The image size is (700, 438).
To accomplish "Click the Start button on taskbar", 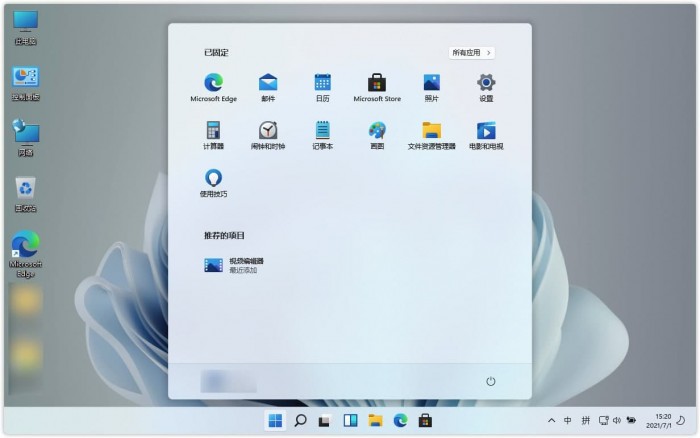I will tap(275, 421).
